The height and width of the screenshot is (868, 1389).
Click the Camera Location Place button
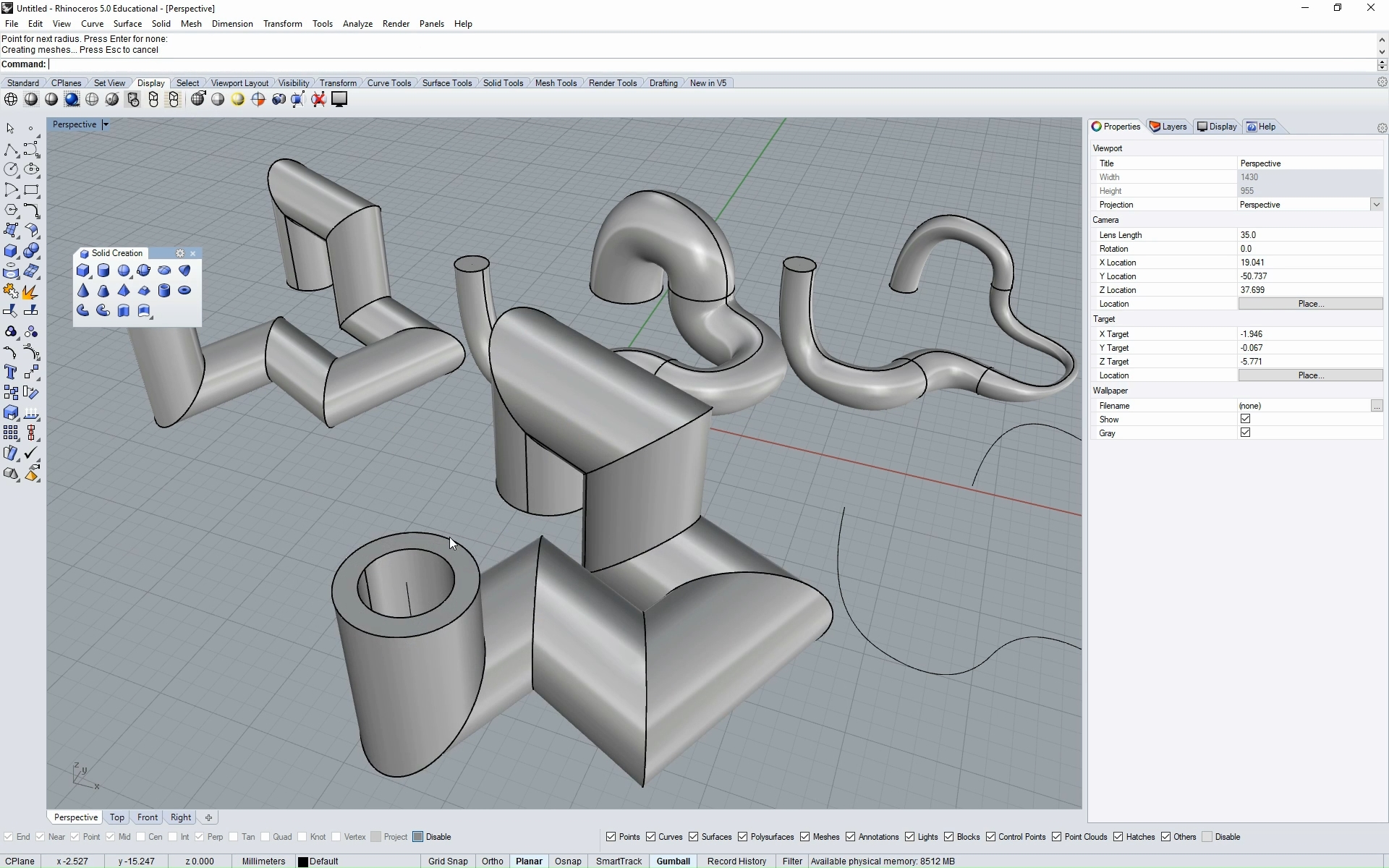(1310, 304)
